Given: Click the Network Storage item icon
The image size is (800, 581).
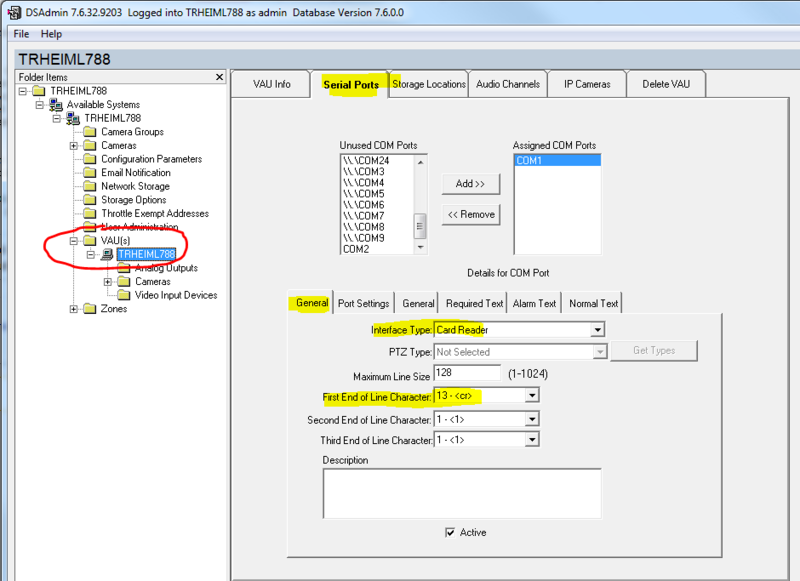Looking at the screenshot, I should pyautogui.click(x=88, y=186).
